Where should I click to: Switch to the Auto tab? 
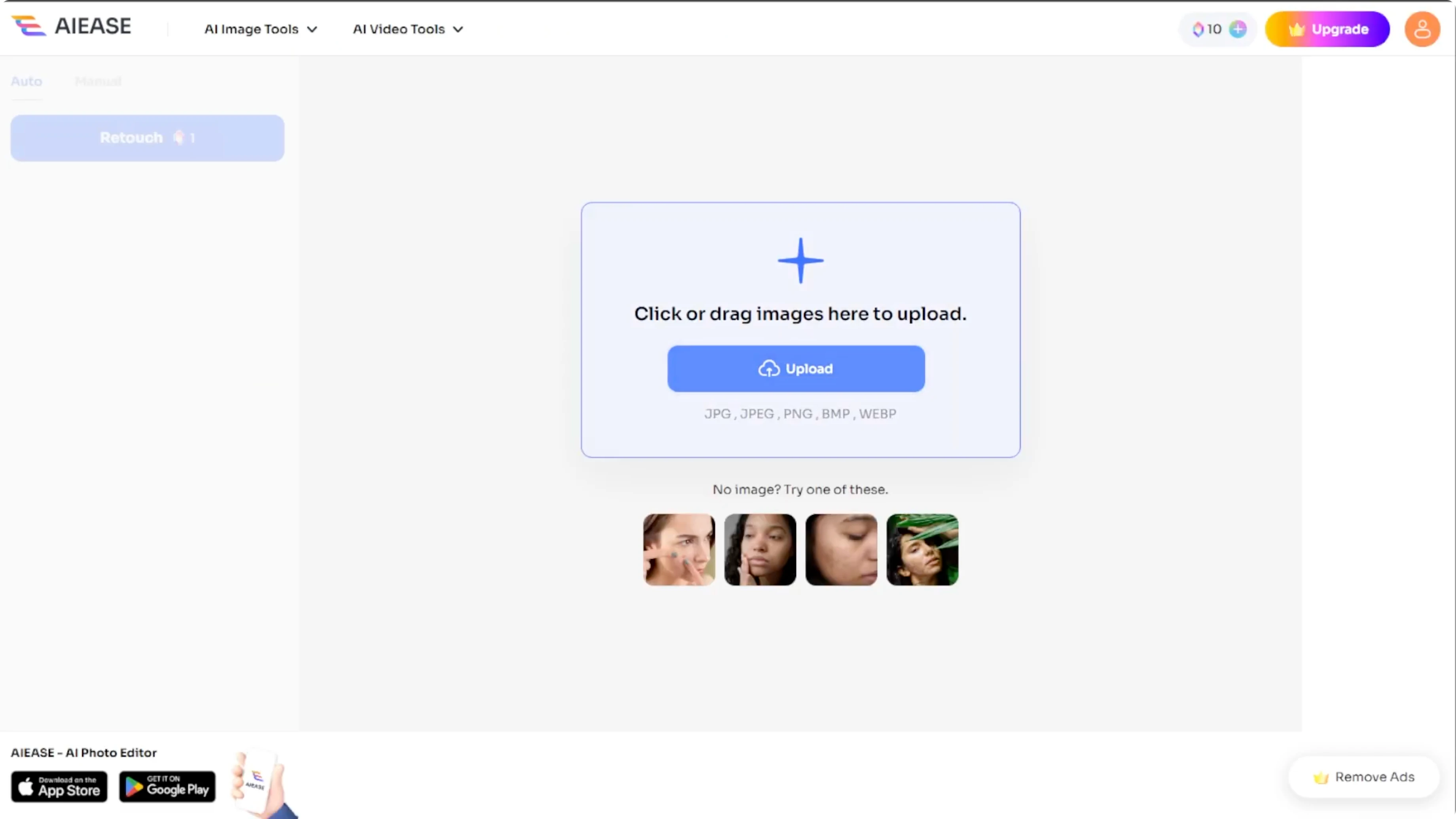pyautogui.click(x=27, y=82)
